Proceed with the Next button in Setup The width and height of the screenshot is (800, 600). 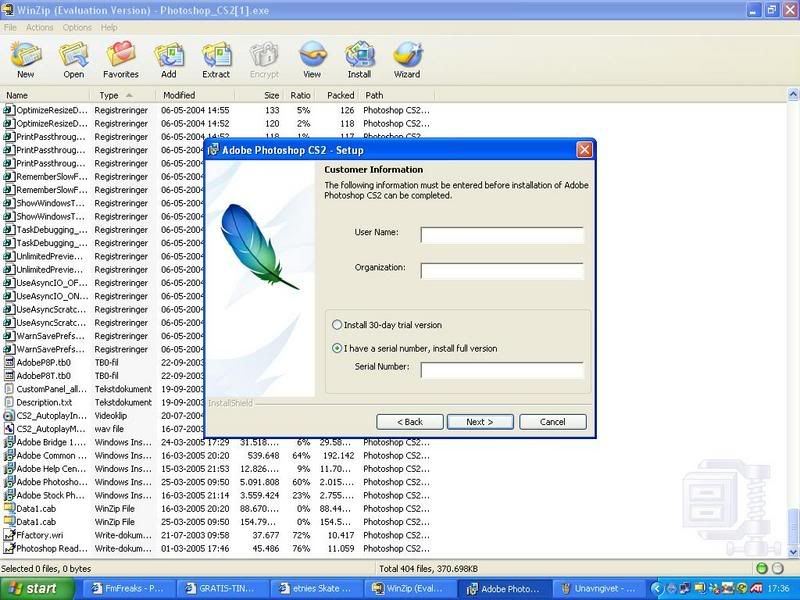(x=480, y=422)
